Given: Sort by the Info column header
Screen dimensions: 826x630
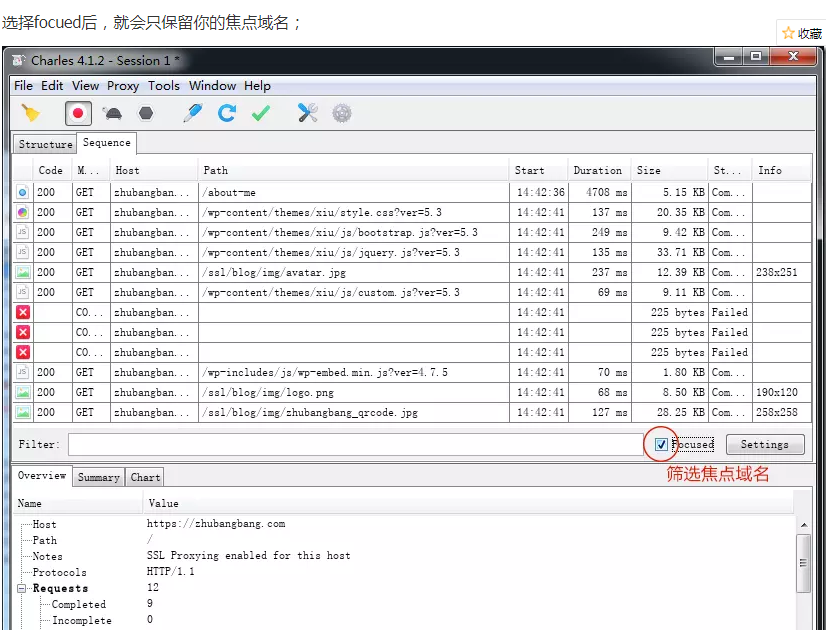Looking at the screenshot, I should pos(782,170).
